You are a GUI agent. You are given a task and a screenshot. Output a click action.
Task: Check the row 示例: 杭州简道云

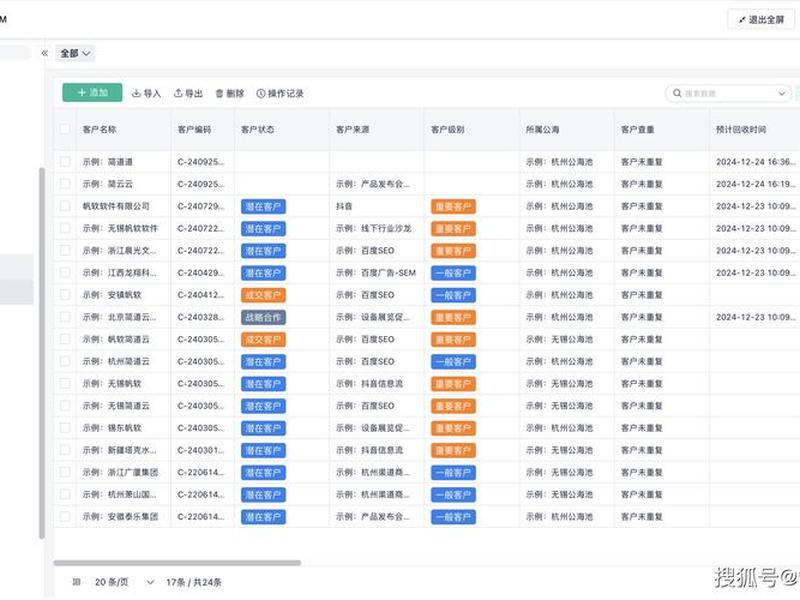(65, 361)
